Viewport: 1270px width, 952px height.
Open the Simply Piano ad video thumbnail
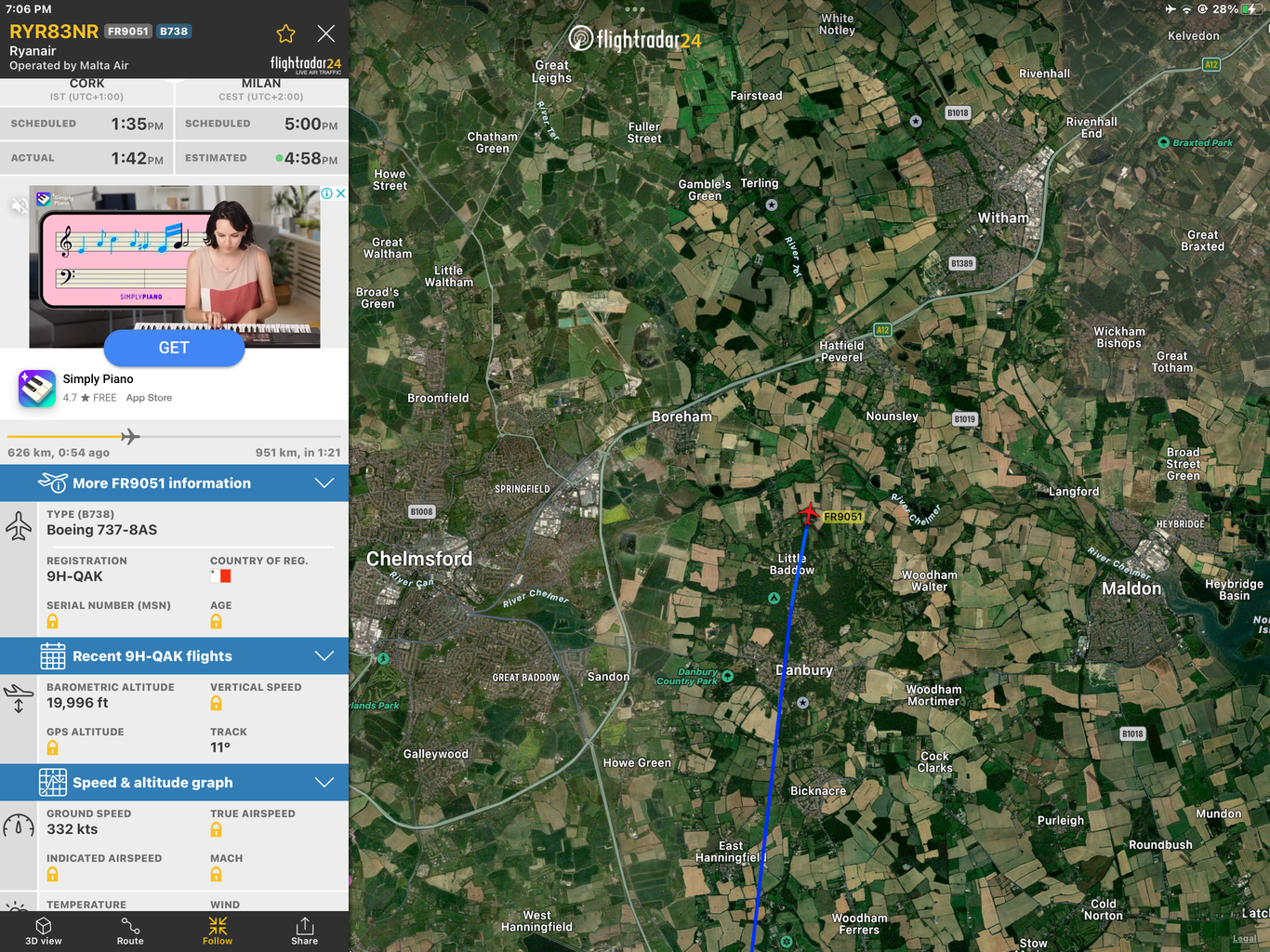tap(175, 267)
